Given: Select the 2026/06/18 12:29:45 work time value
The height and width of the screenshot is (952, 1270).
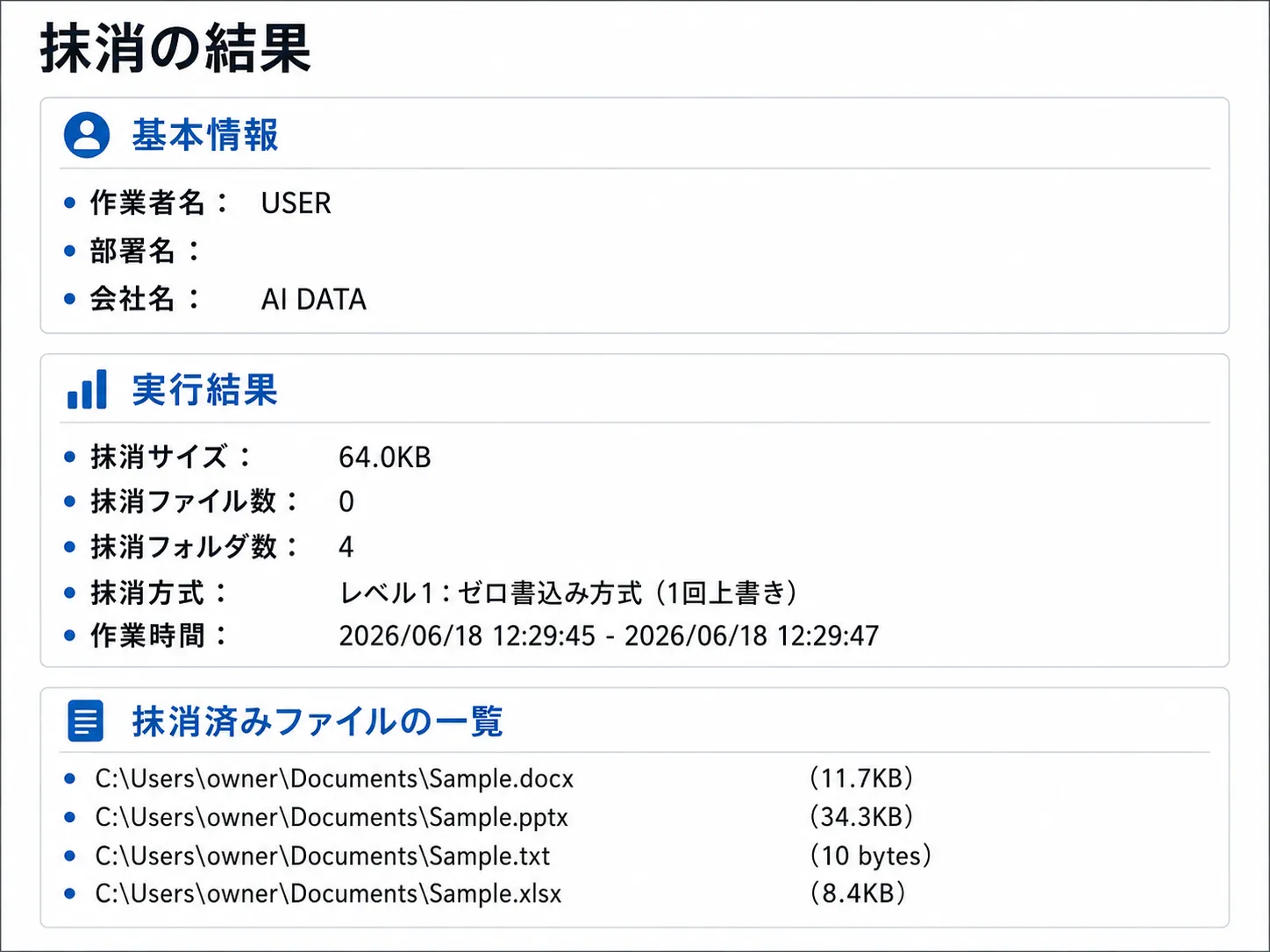Looking at the screenshot, I should coord(609,636).
